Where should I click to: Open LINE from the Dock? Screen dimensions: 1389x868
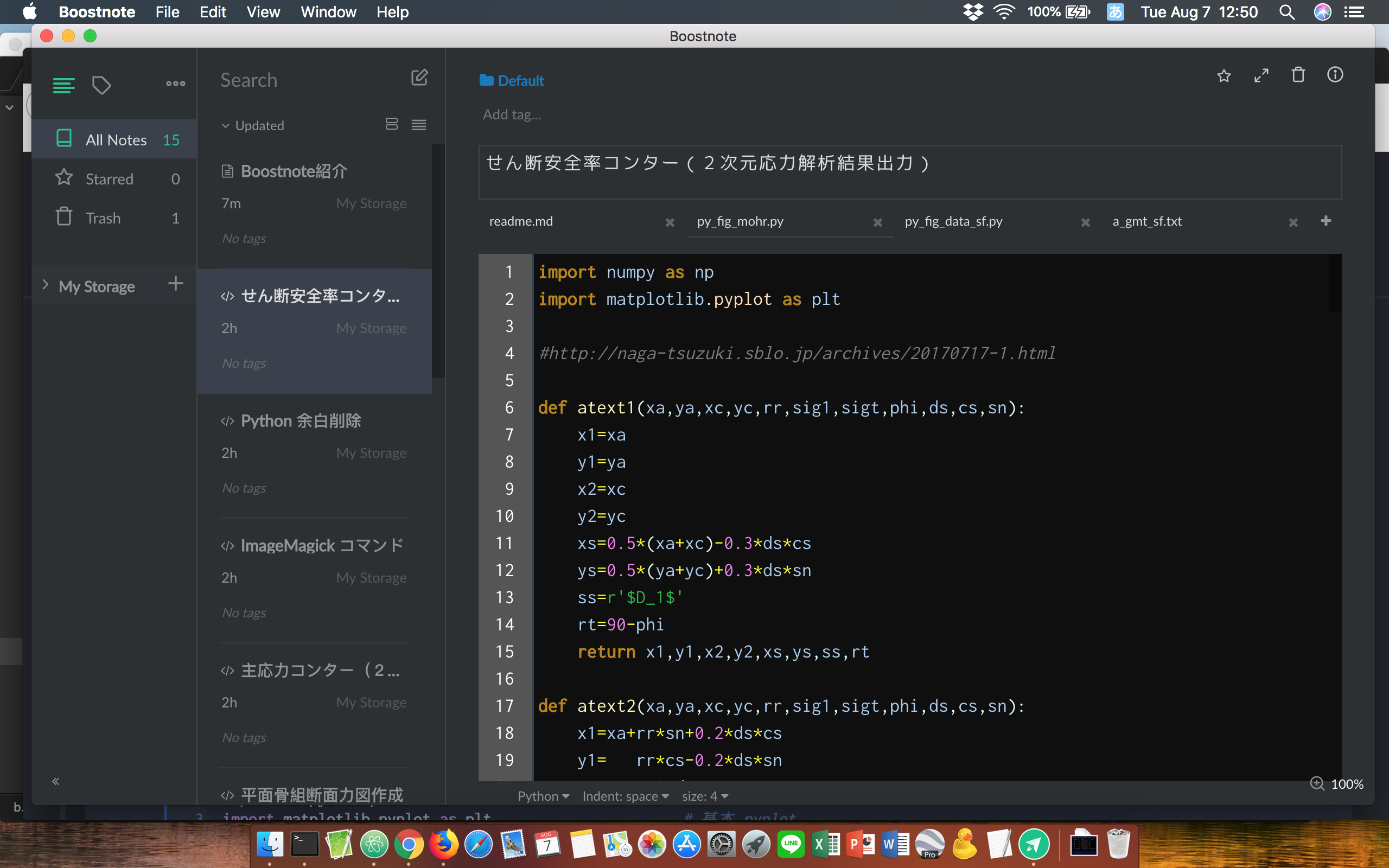(x=791, y=845)
